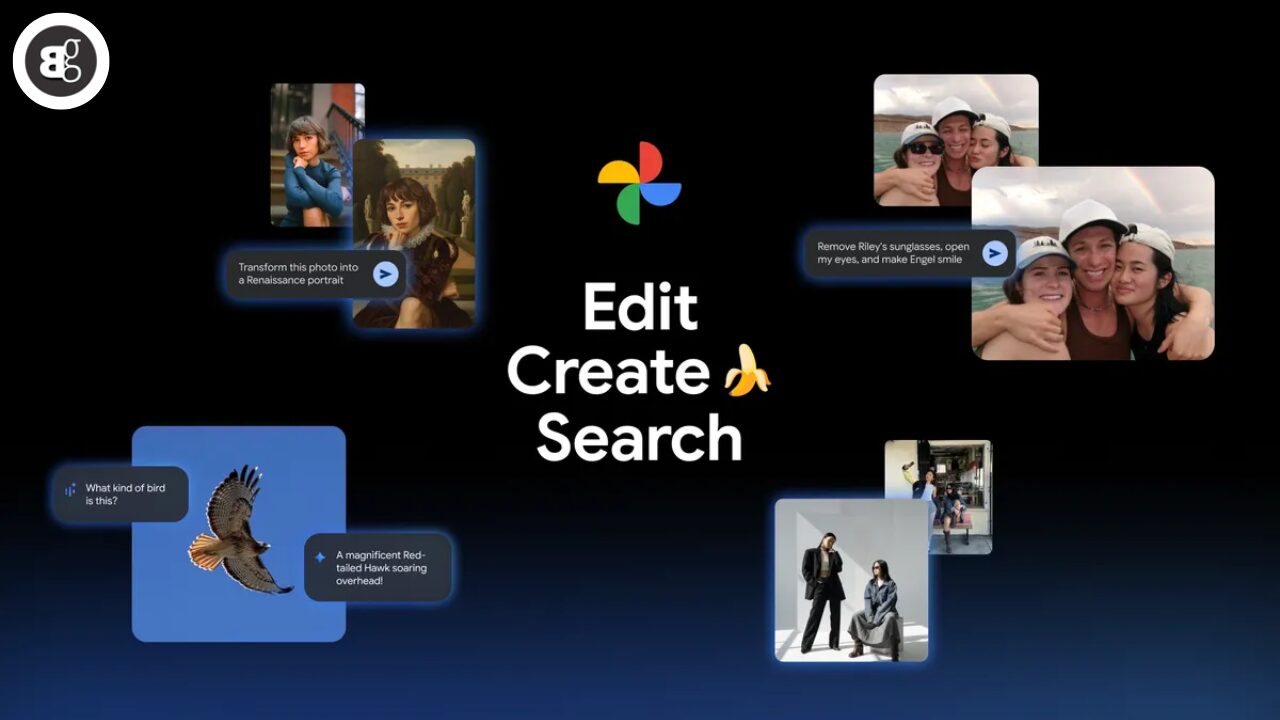This screenshot has height=720, width=1280.
Task: Click the BG logo in the top-left corner
Action: [x=60, y=60]
